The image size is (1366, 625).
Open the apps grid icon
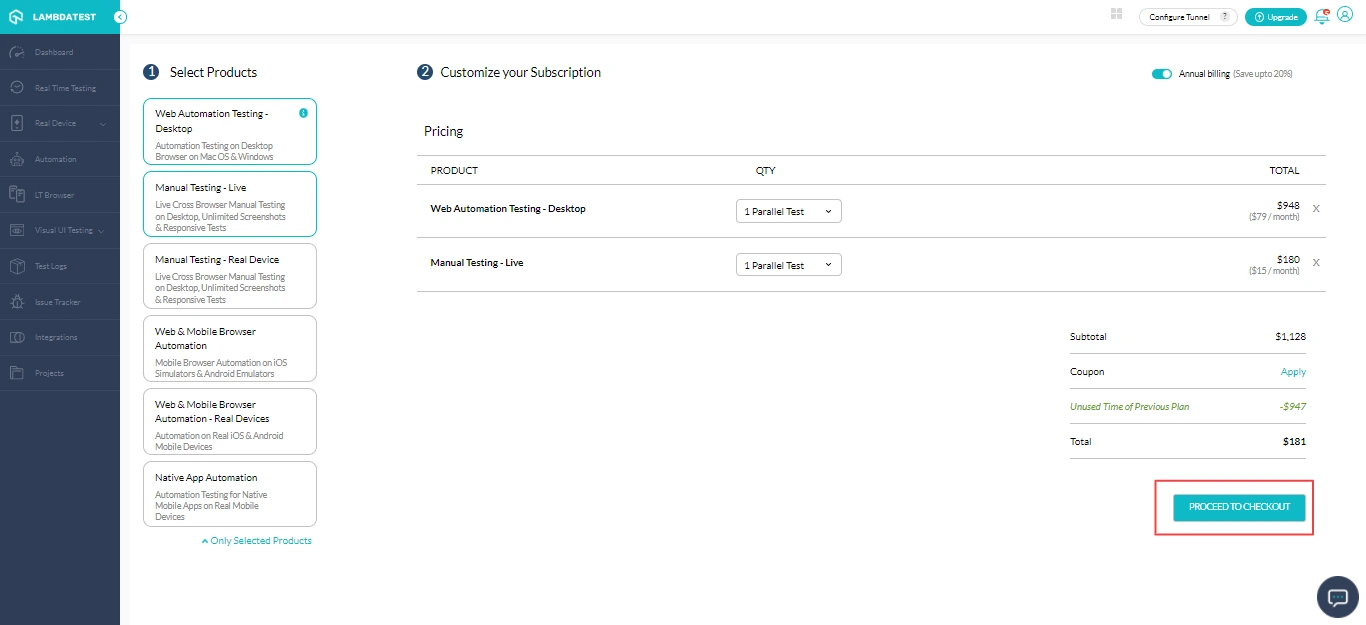[1117, 14]
